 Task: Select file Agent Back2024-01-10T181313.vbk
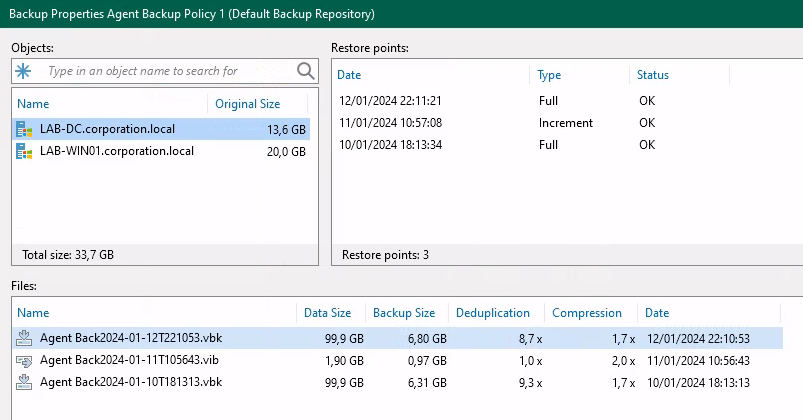397,382
